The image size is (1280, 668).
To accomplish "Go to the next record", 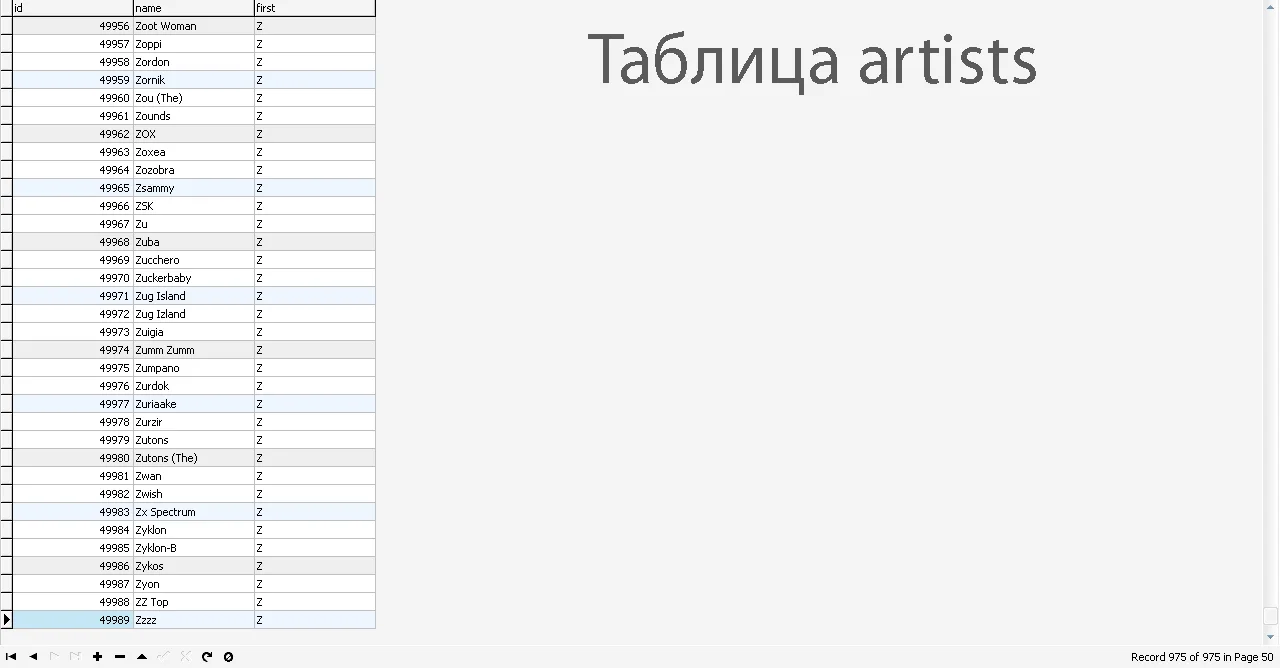I will [x=55, y=657].
